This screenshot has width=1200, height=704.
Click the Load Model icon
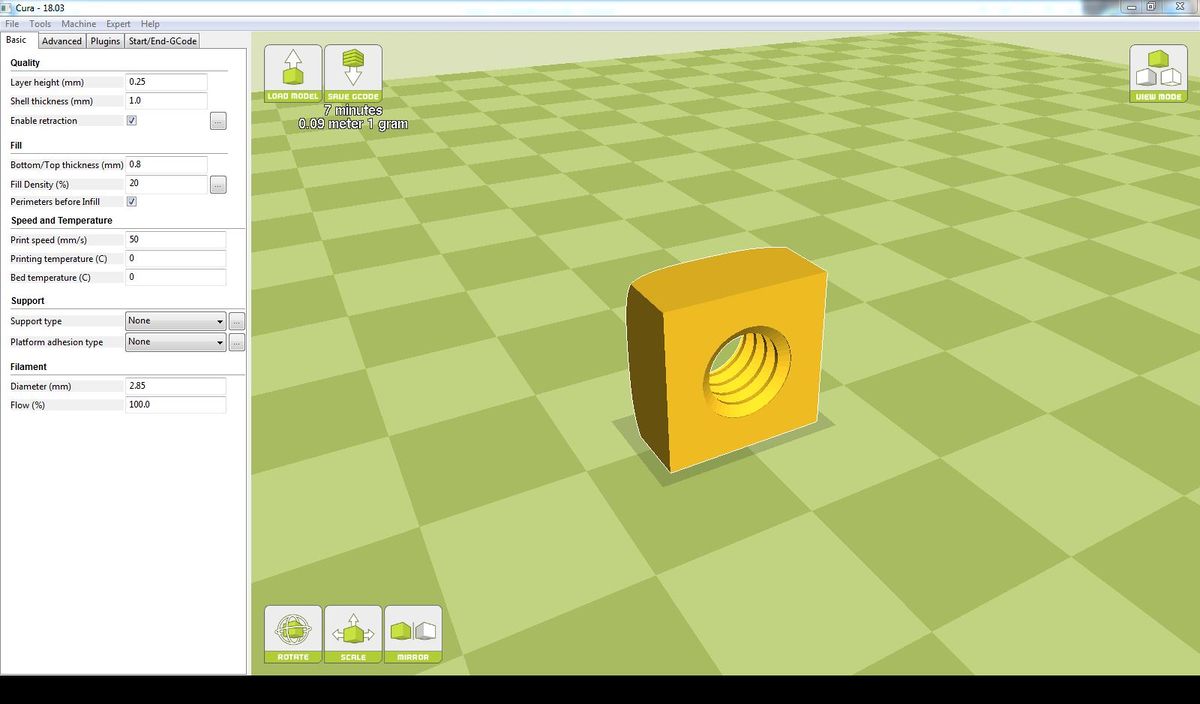pyautogui.click(x=293, y=74)
